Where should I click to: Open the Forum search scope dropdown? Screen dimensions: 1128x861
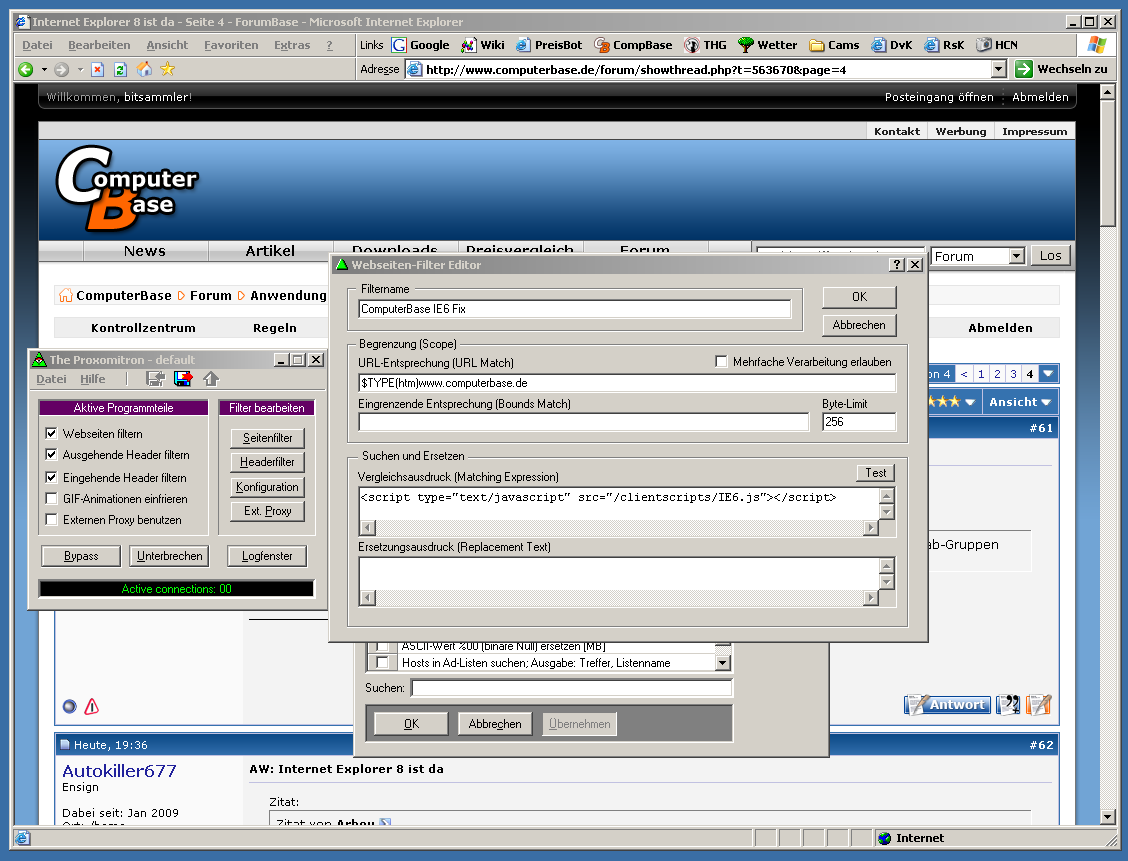(x=1017, y=256)
